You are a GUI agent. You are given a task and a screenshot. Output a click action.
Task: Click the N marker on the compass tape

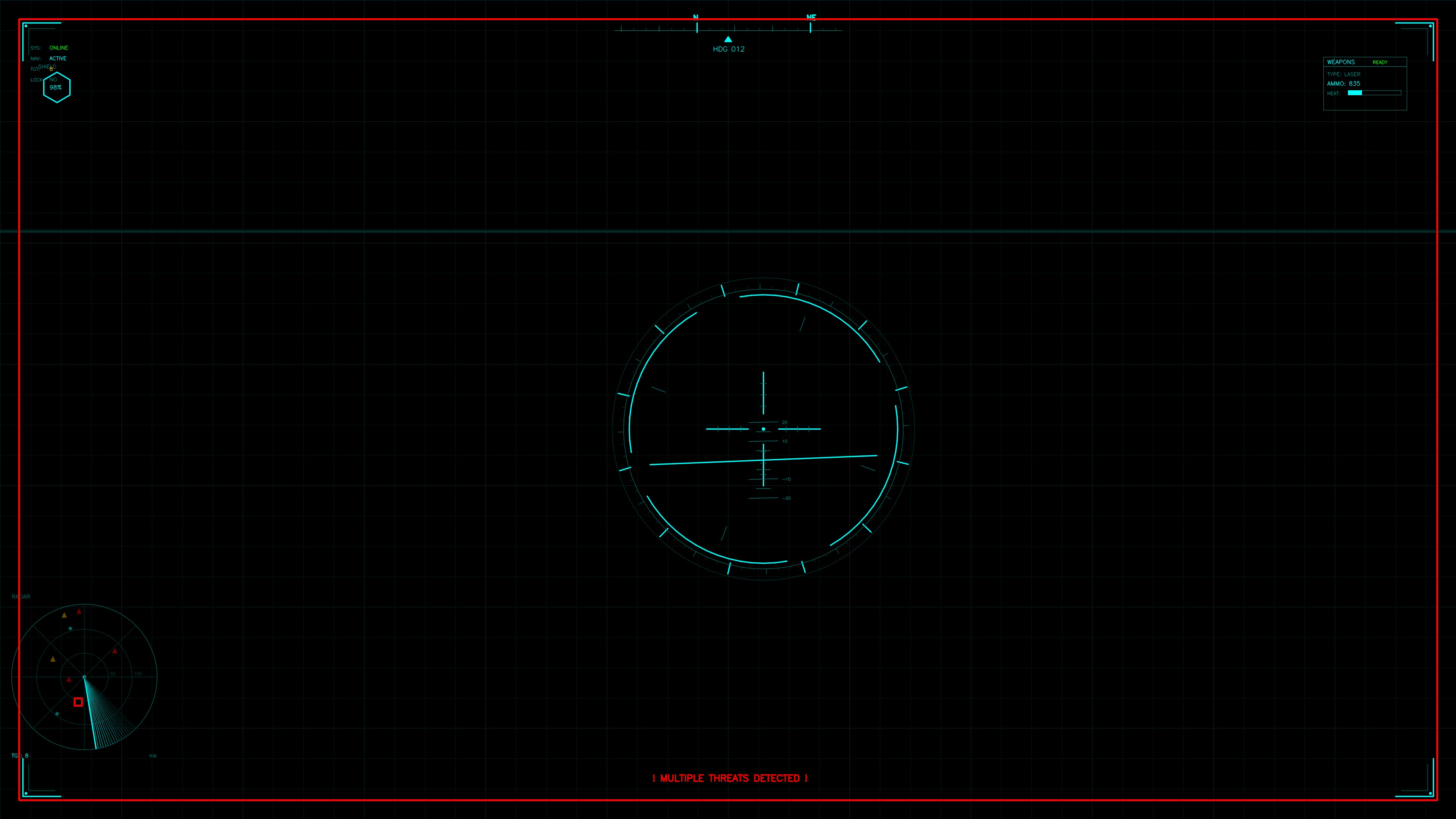tap(697, 16)
